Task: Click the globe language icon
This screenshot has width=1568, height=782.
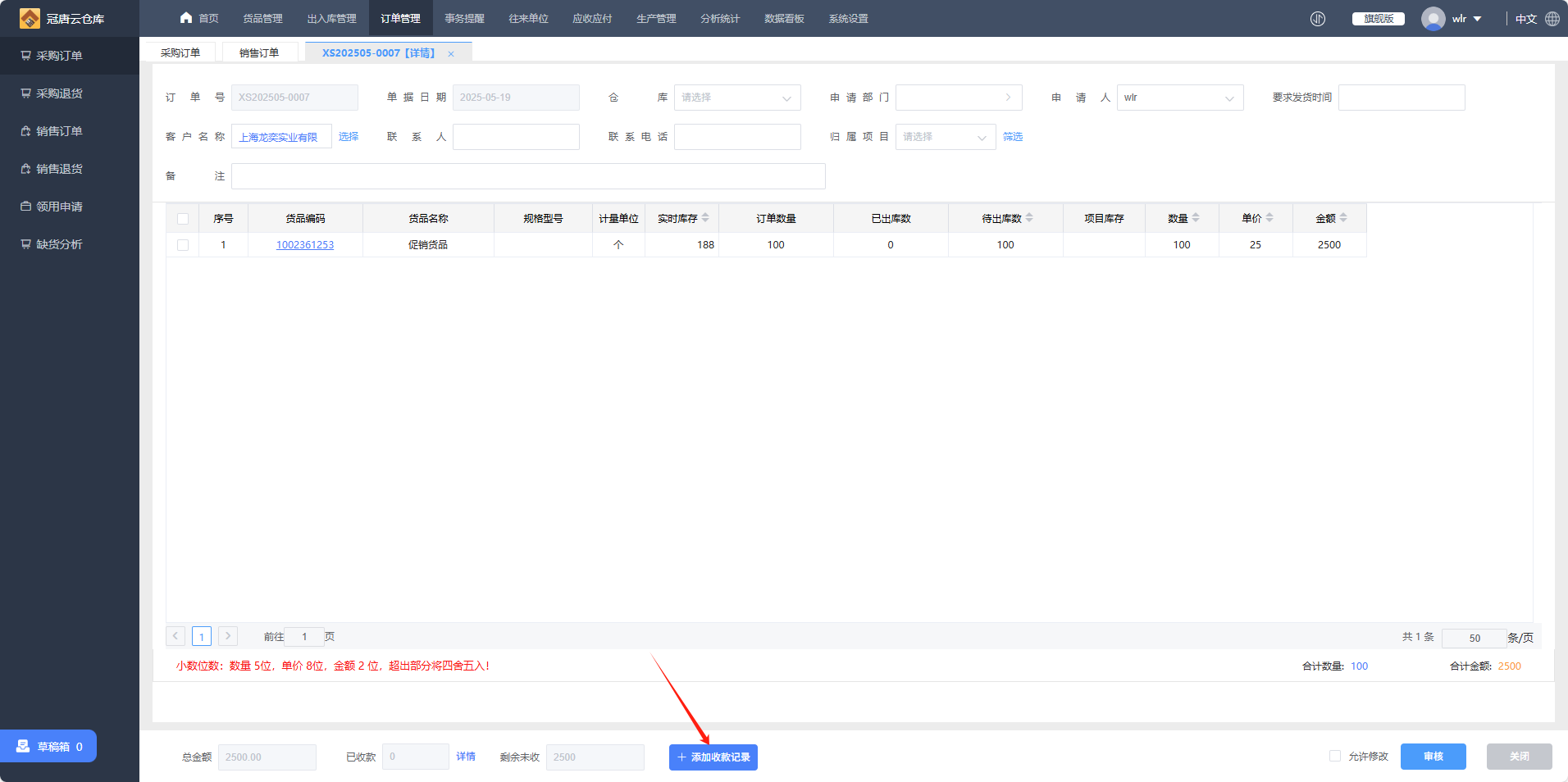Action: pyautogui.click(x=1552, y=19)
